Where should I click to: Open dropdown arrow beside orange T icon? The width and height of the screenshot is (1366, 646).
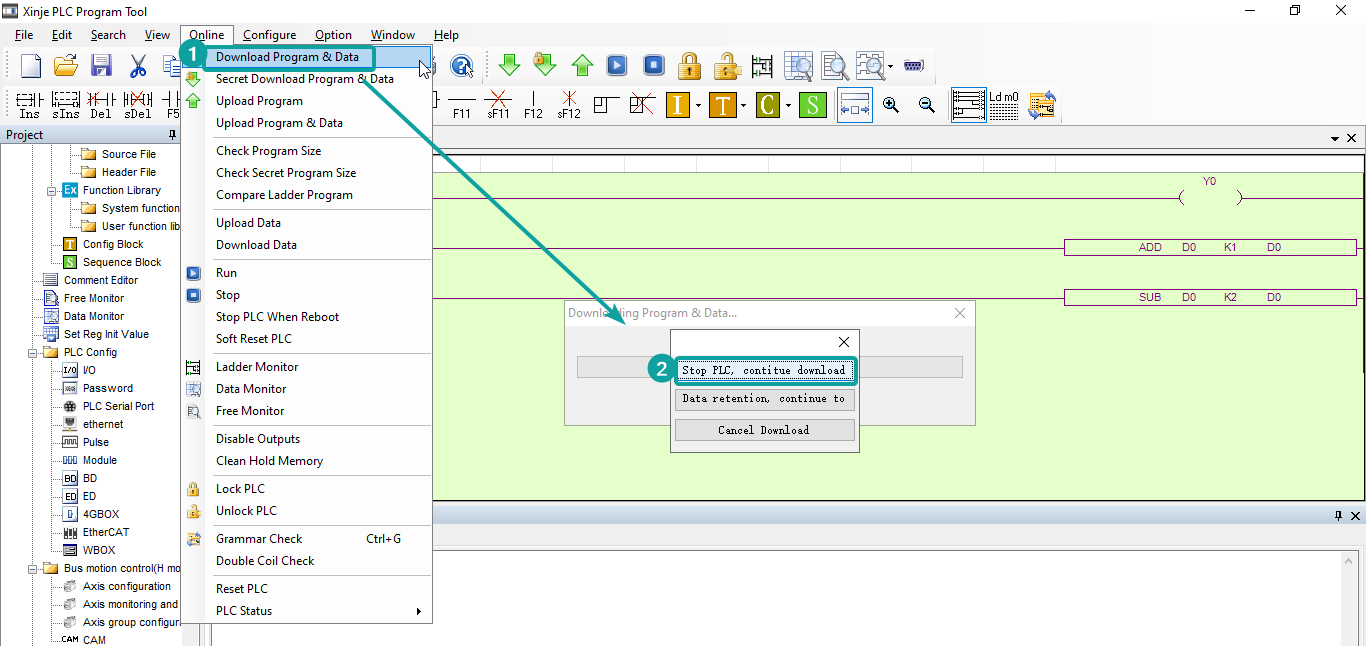[x=745, y=105]
